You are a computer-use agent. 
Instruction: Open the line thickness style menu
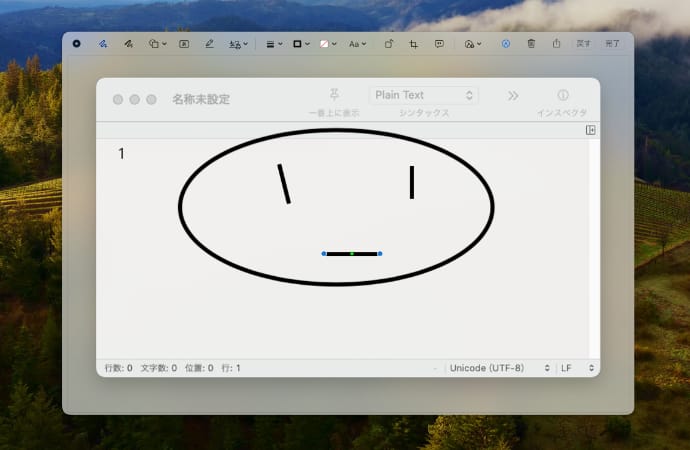click(x=272, y=44)
